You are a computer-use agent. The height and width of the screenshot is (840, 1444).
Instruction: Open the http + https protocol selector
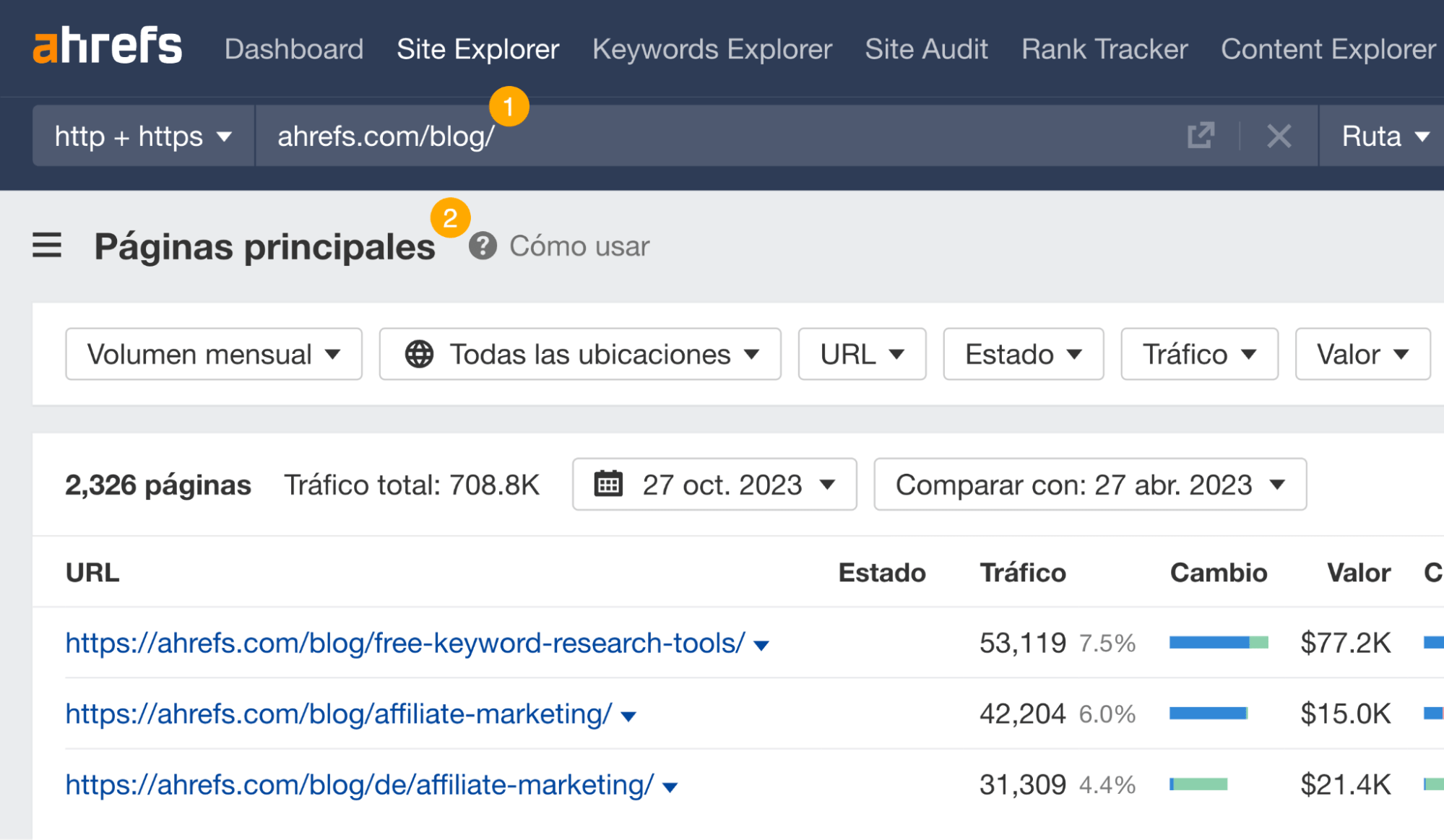[142, 136]
